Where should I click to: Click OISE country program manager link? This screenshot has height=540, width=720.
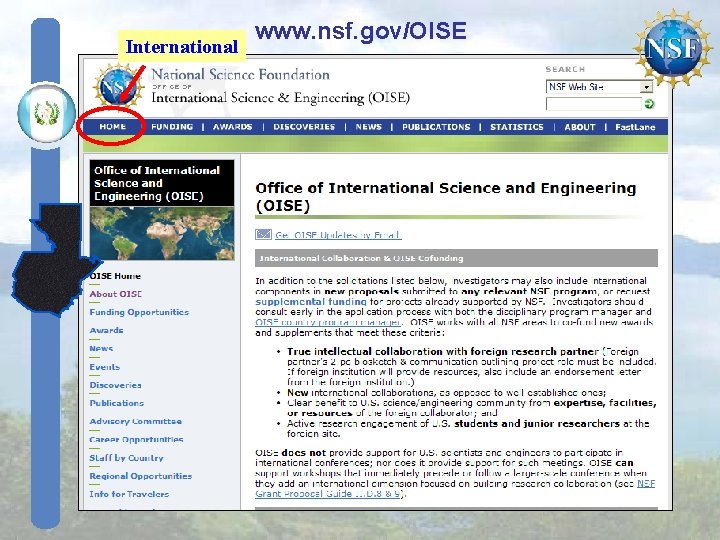click(x=328, y=322)
